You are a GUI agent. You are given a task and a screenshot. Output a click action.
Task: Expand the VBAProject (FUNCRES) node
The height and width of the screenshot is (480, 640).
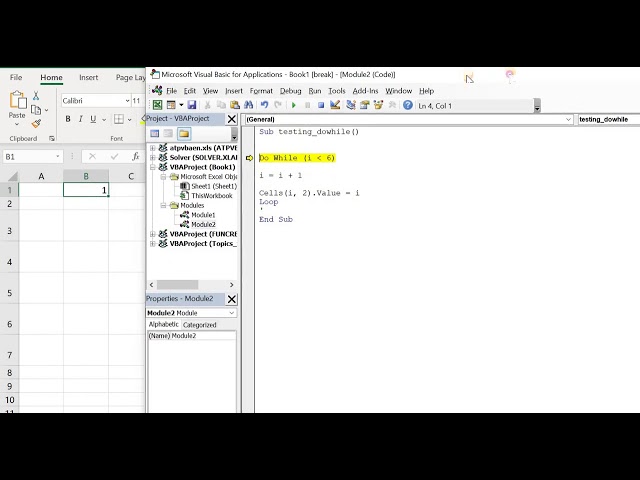[x=152, y=234]
